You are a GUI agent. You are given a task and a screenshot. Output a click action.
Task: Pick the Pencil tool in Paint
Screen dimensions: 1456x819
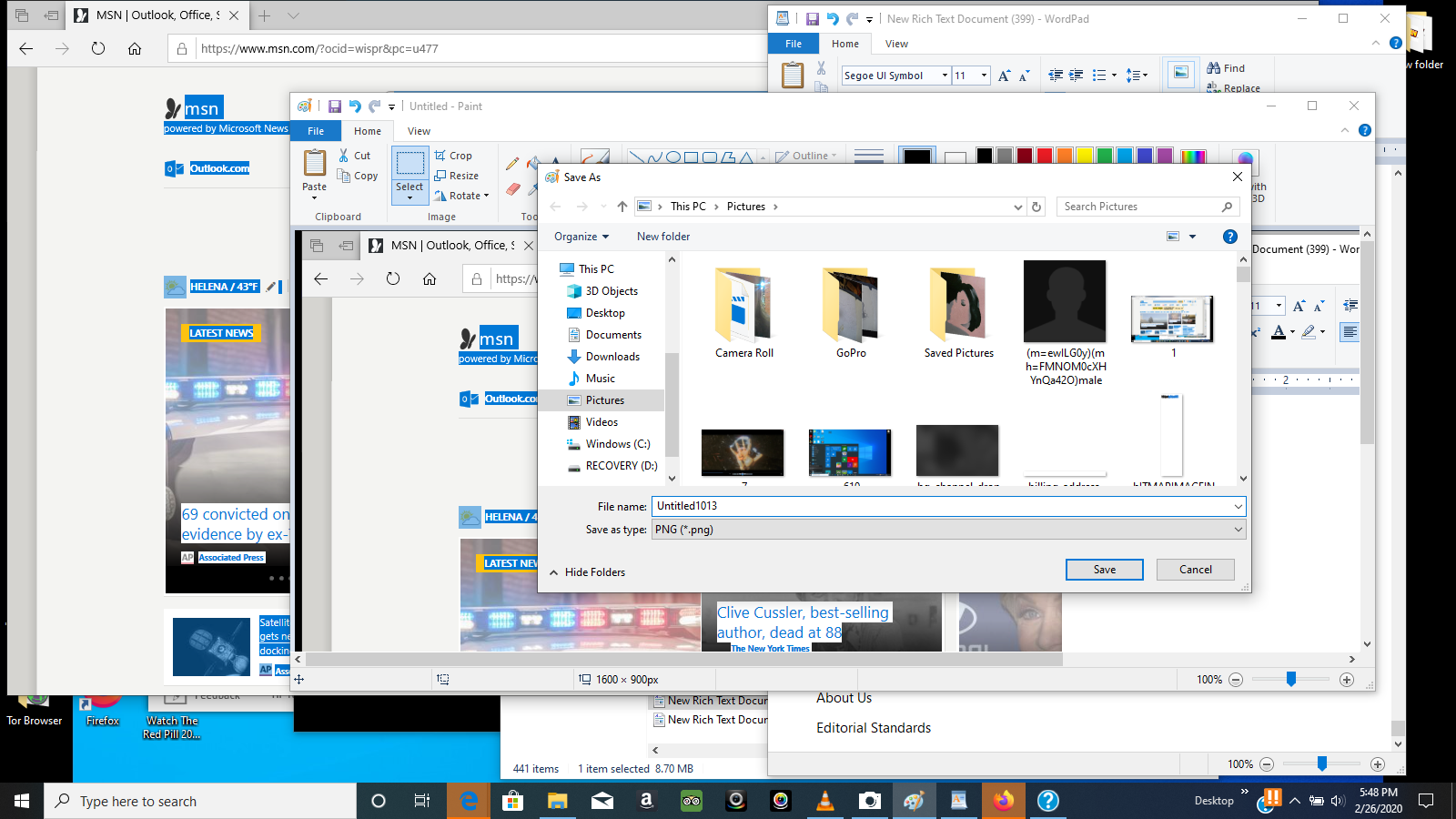coord(512,164)
